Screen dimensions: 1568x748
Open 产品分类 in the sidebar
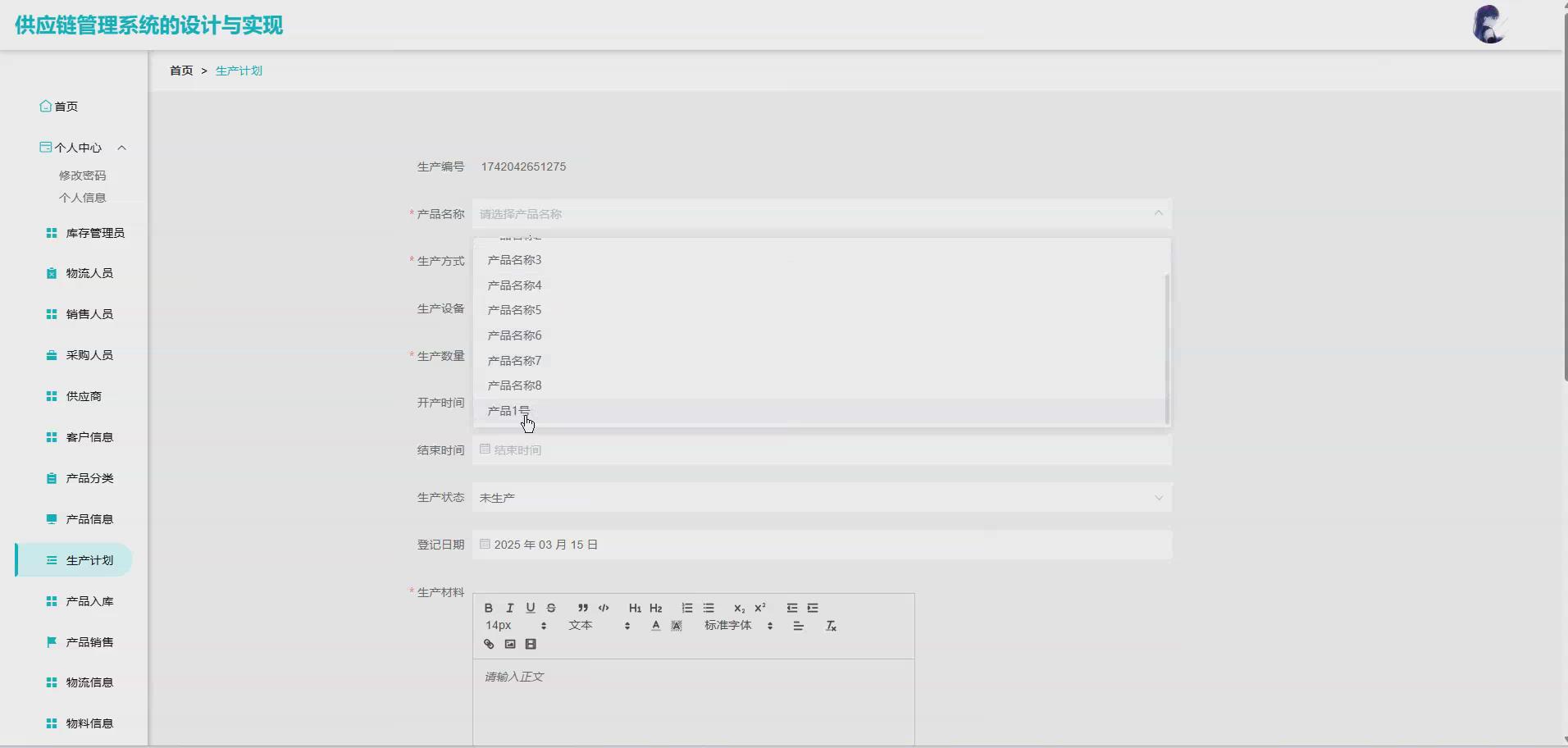click(x=80, y=478)
